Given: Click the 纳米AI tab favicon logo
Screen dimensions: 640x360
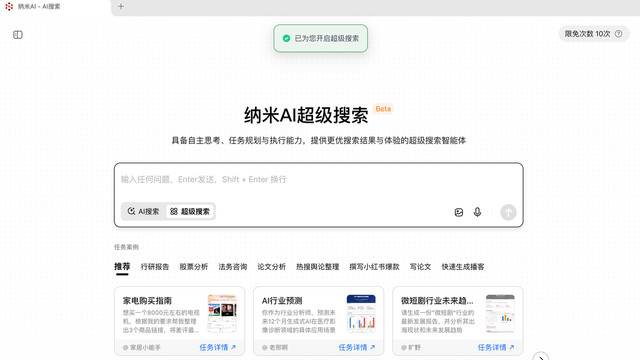Looking at the screenshot, I should pyautogui.click(x=9, y=7).
